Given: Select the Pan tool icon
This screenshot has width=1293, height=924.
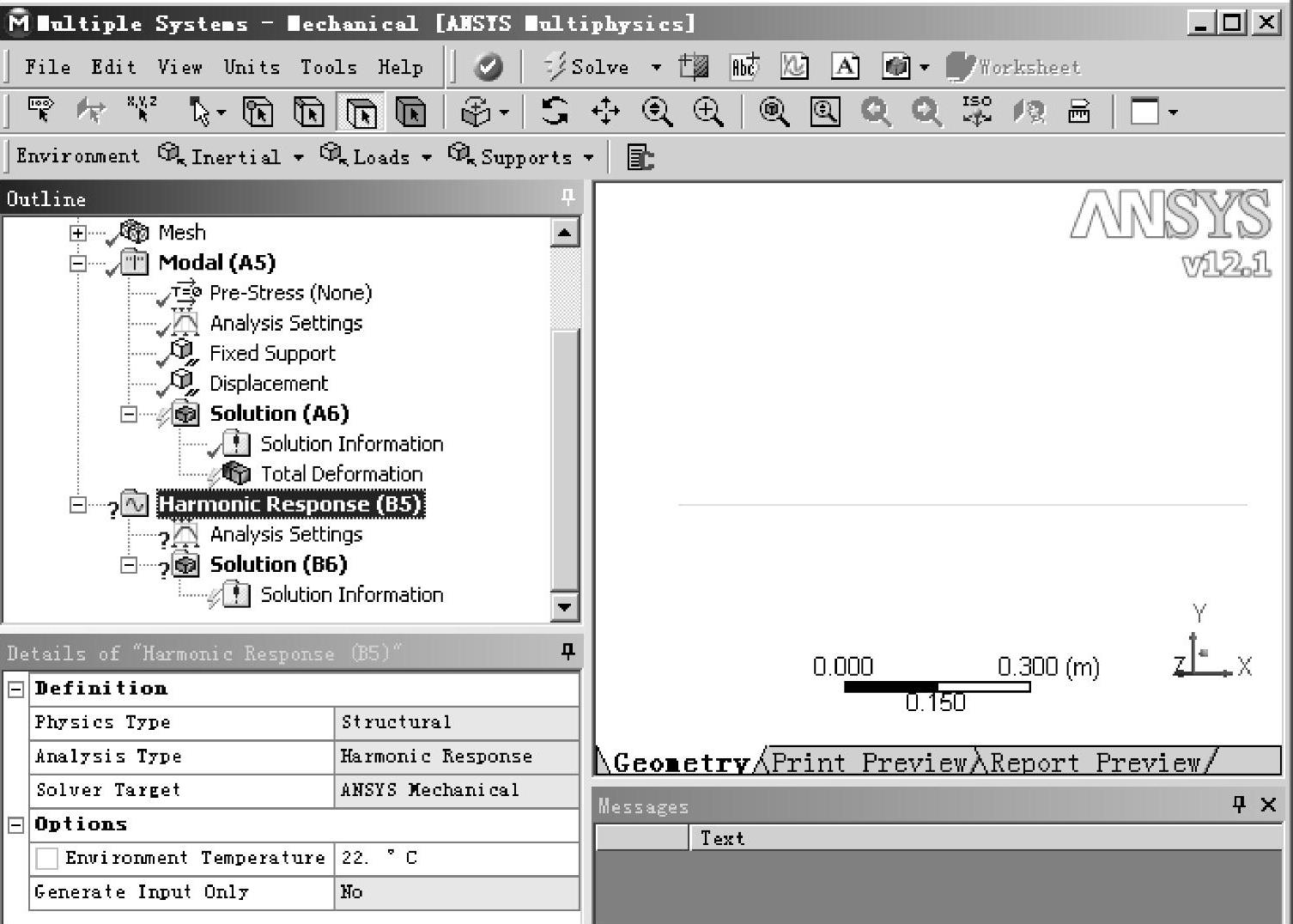Looking at the screenshot, I should [x=605, y=111].
